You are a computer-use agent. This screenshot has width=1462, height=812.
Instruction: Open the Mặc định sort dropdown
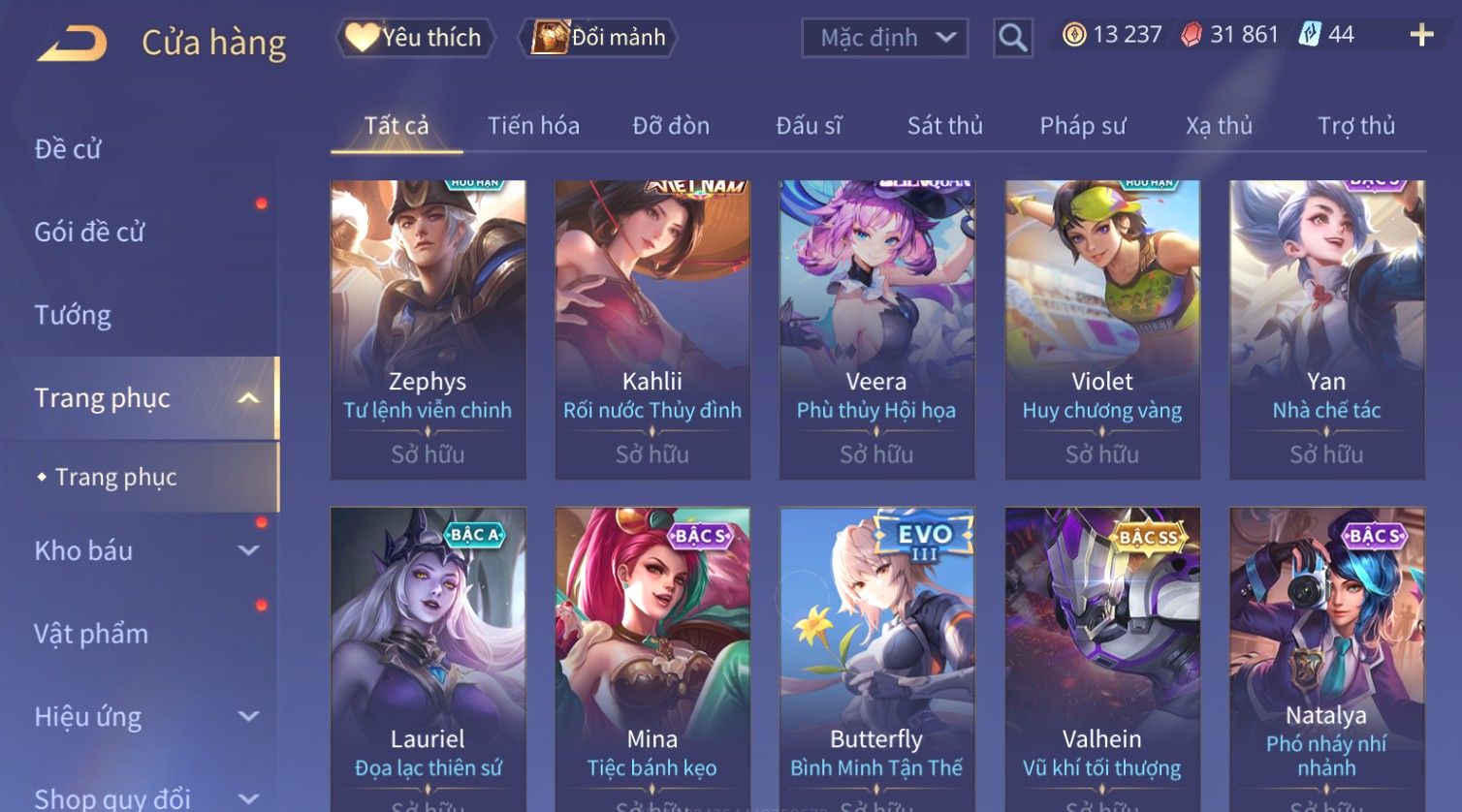885,38
